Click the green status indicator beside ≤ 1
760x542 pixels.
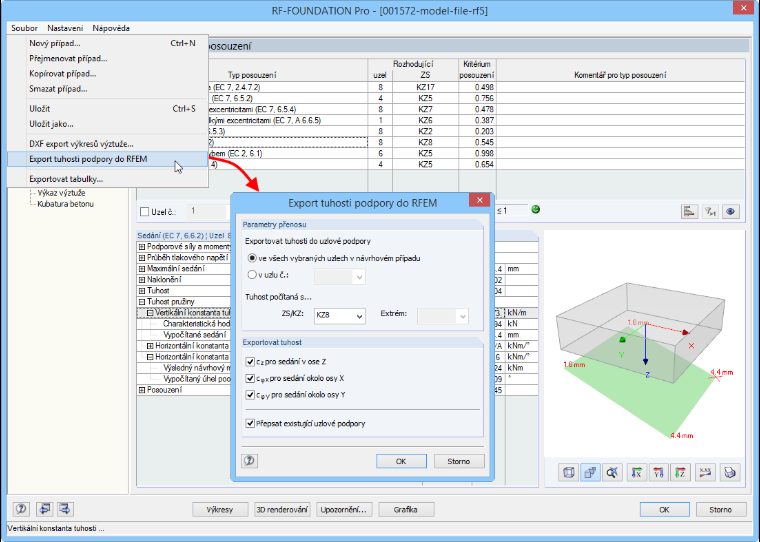click(536, 209)
